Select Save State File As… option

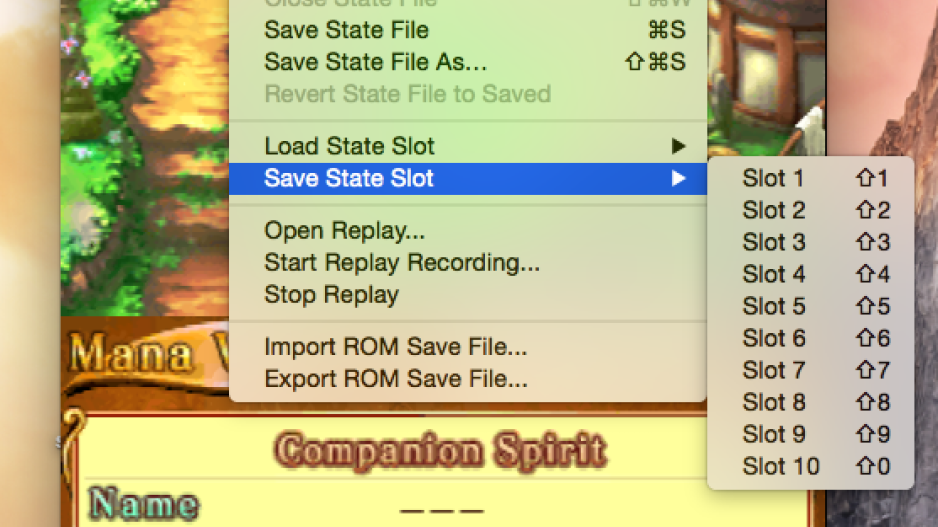pos(375,62)
